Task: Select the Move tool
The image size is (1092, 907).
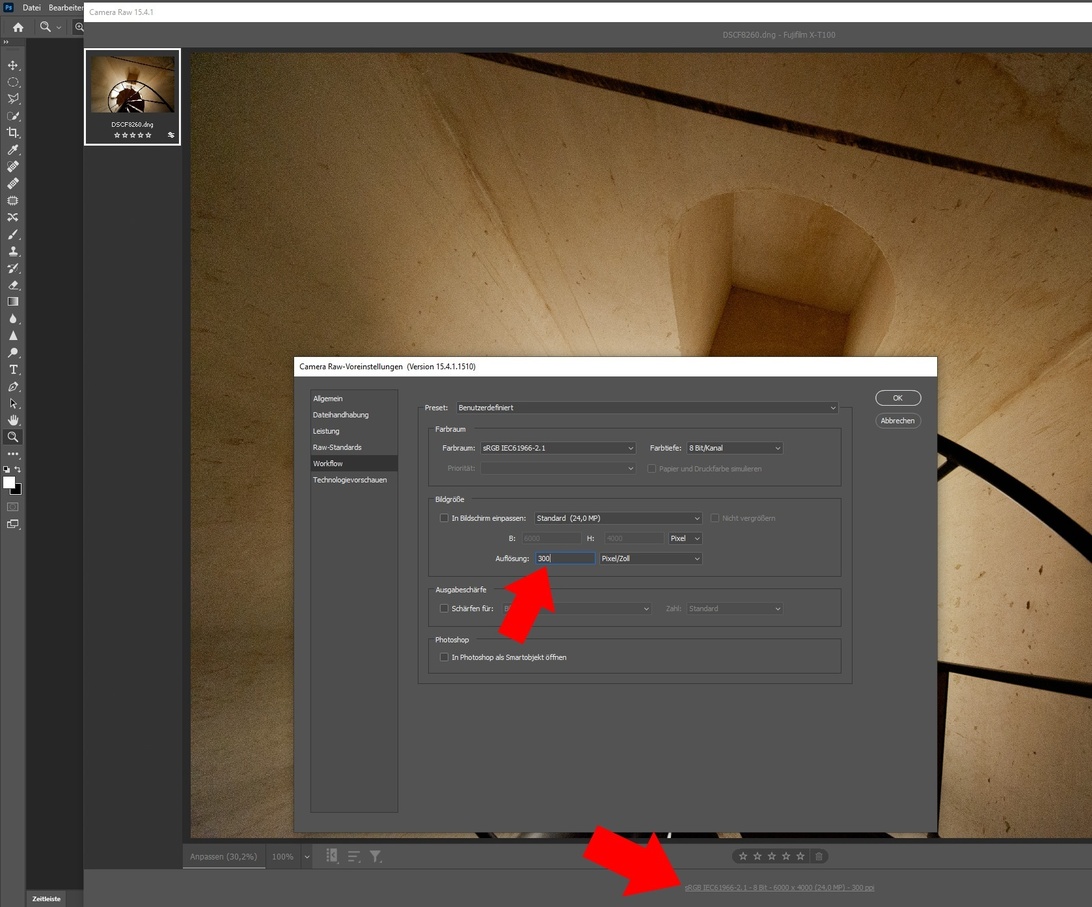Action: [x=13, y=65]
